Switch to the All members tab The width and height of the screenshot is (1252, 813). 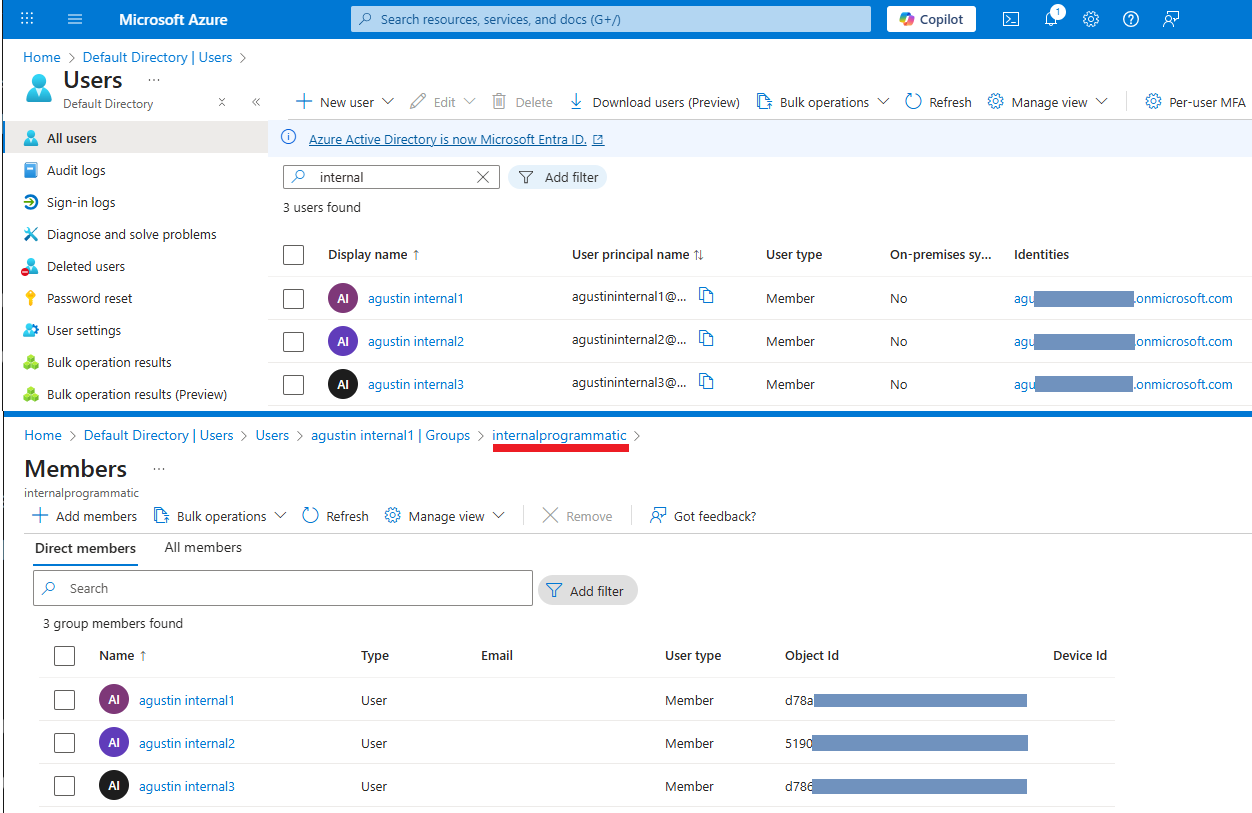tap(203, 548)
